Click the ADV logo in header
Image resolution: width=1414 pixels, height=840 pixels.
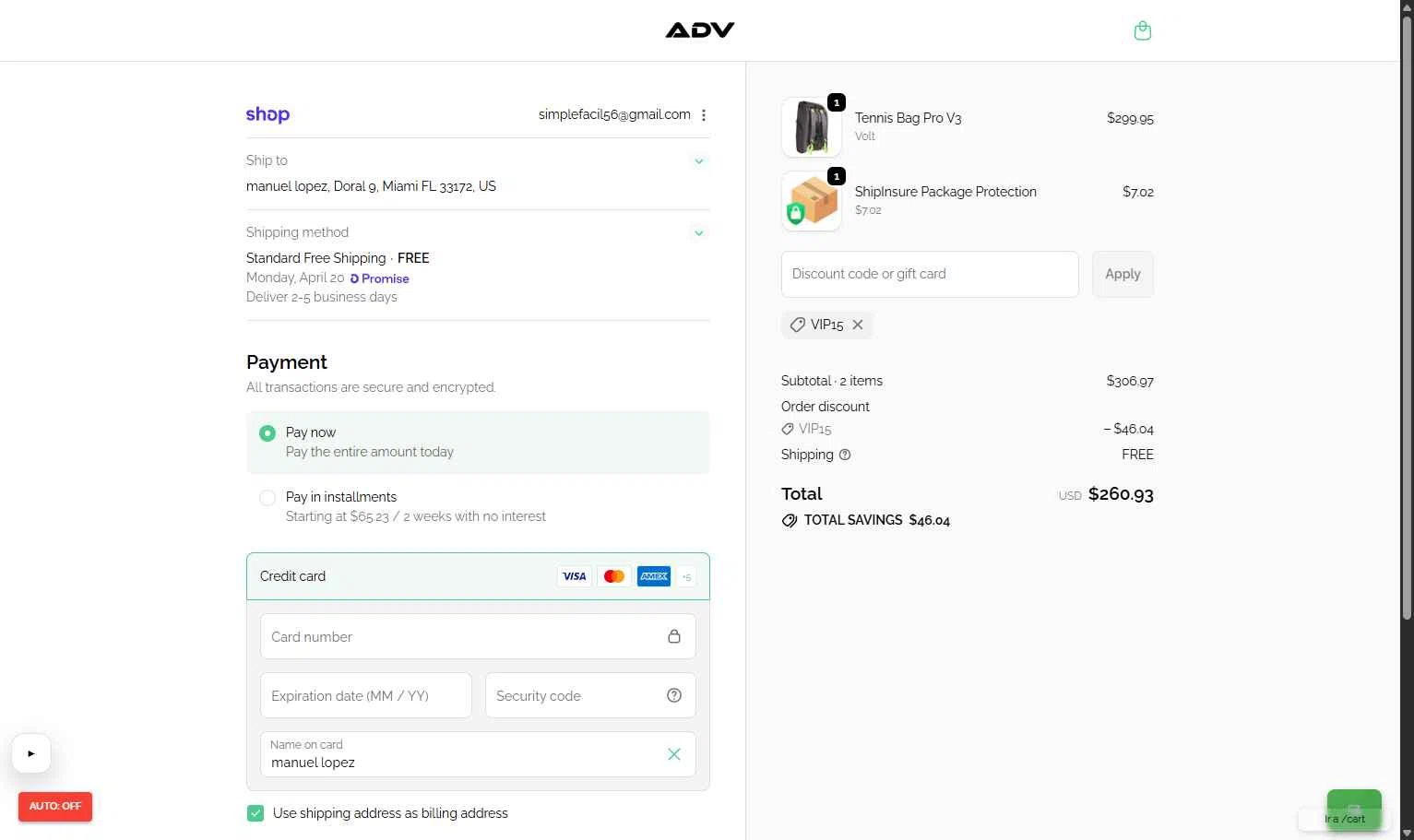click(700, 30)
